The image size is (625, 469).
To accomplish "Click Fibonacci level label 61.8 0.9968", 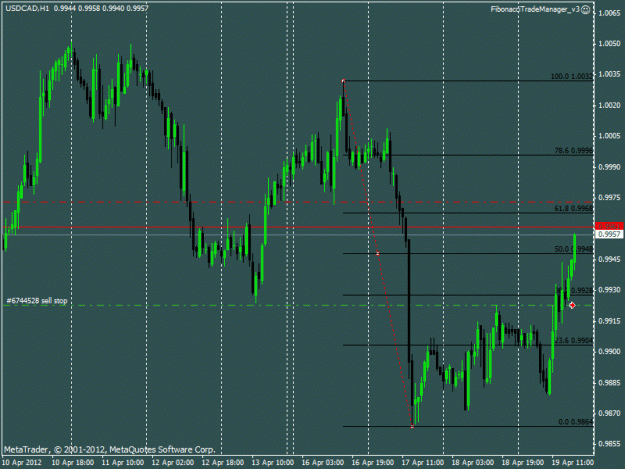I will point(574,208).
